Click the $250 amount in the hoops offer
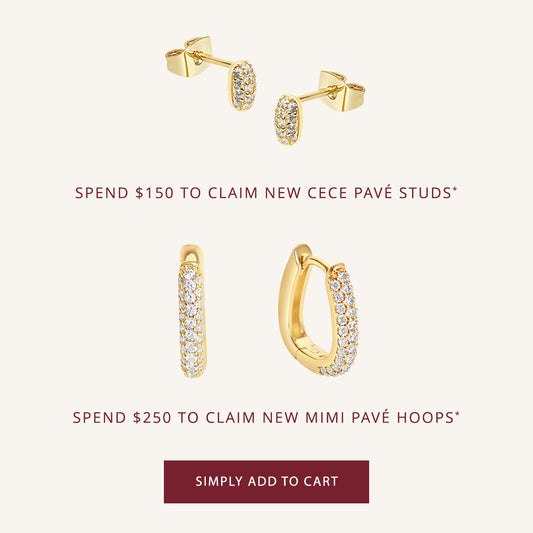 tap(152, 417)
